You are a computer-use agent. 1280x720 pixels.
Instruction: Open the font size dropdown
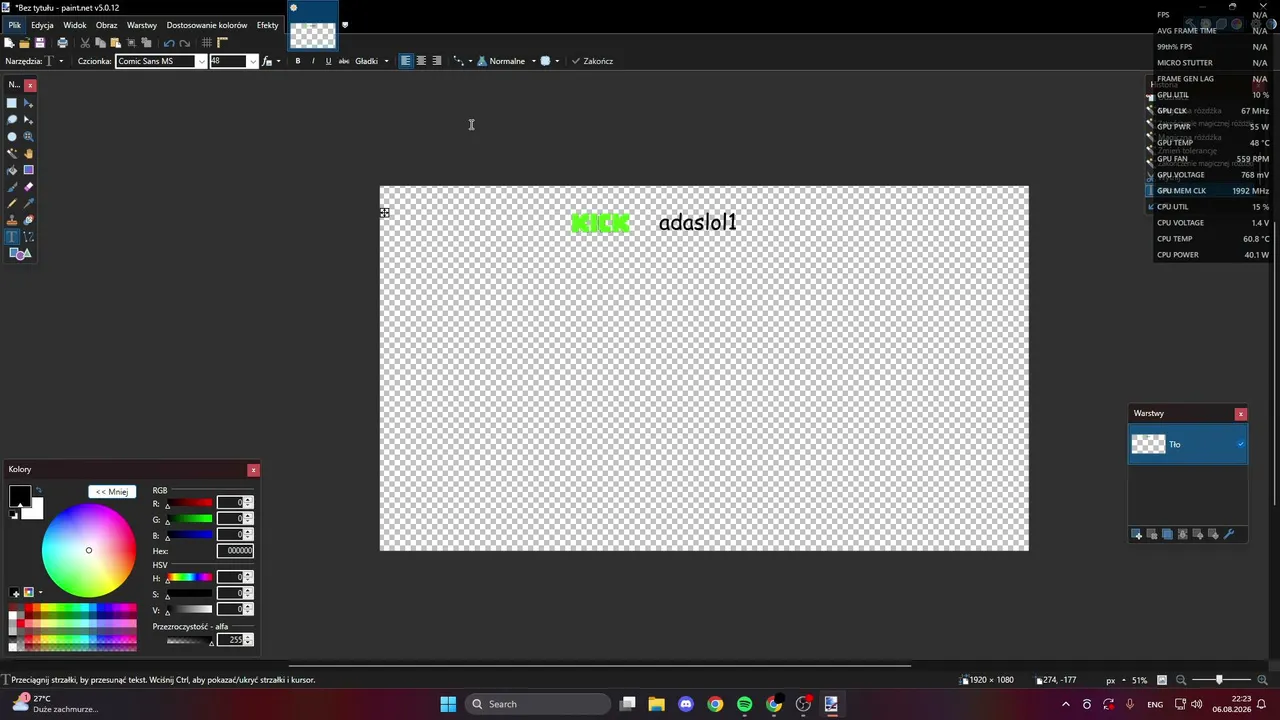pos(252,61)
